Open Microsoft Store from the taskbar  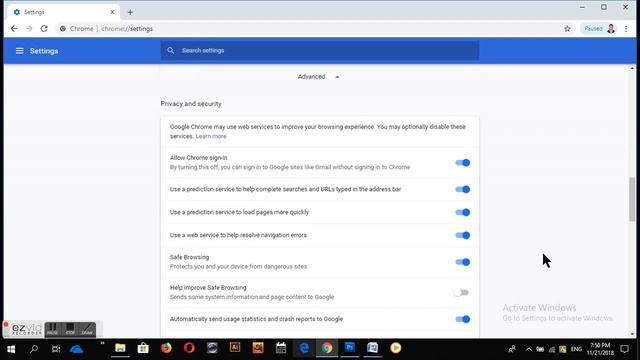143,348
